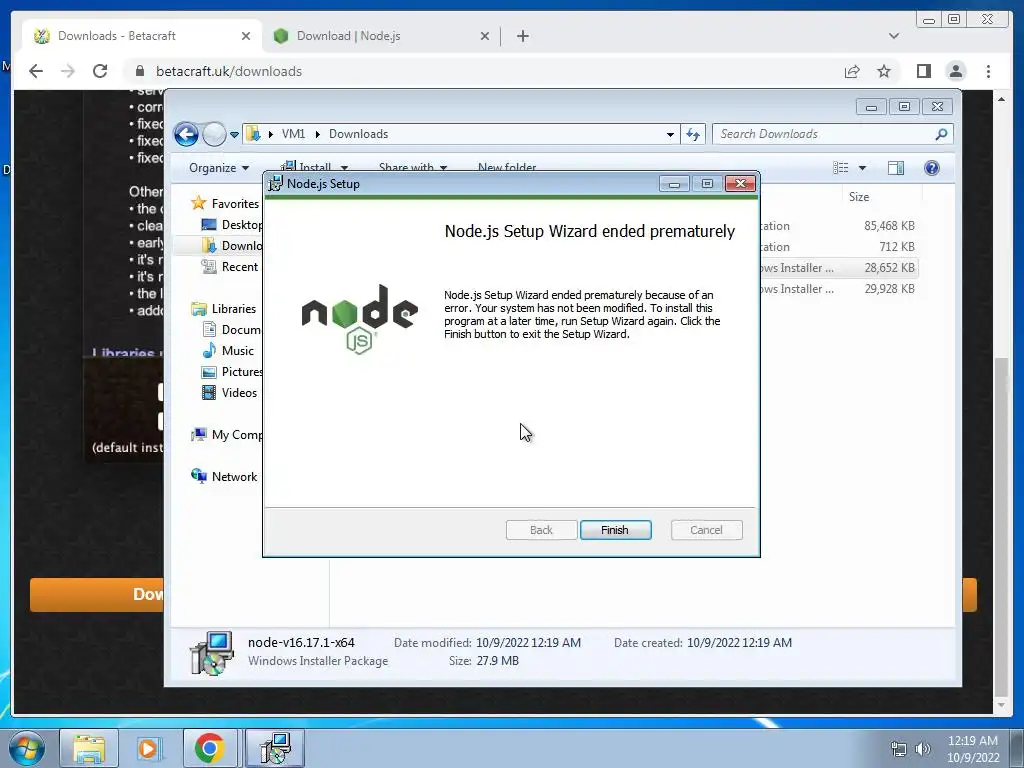This screenshot has height=768, width=1024.
Task: Click the site padlock icon
Action: pyautogui.click(x=140, y=71)
